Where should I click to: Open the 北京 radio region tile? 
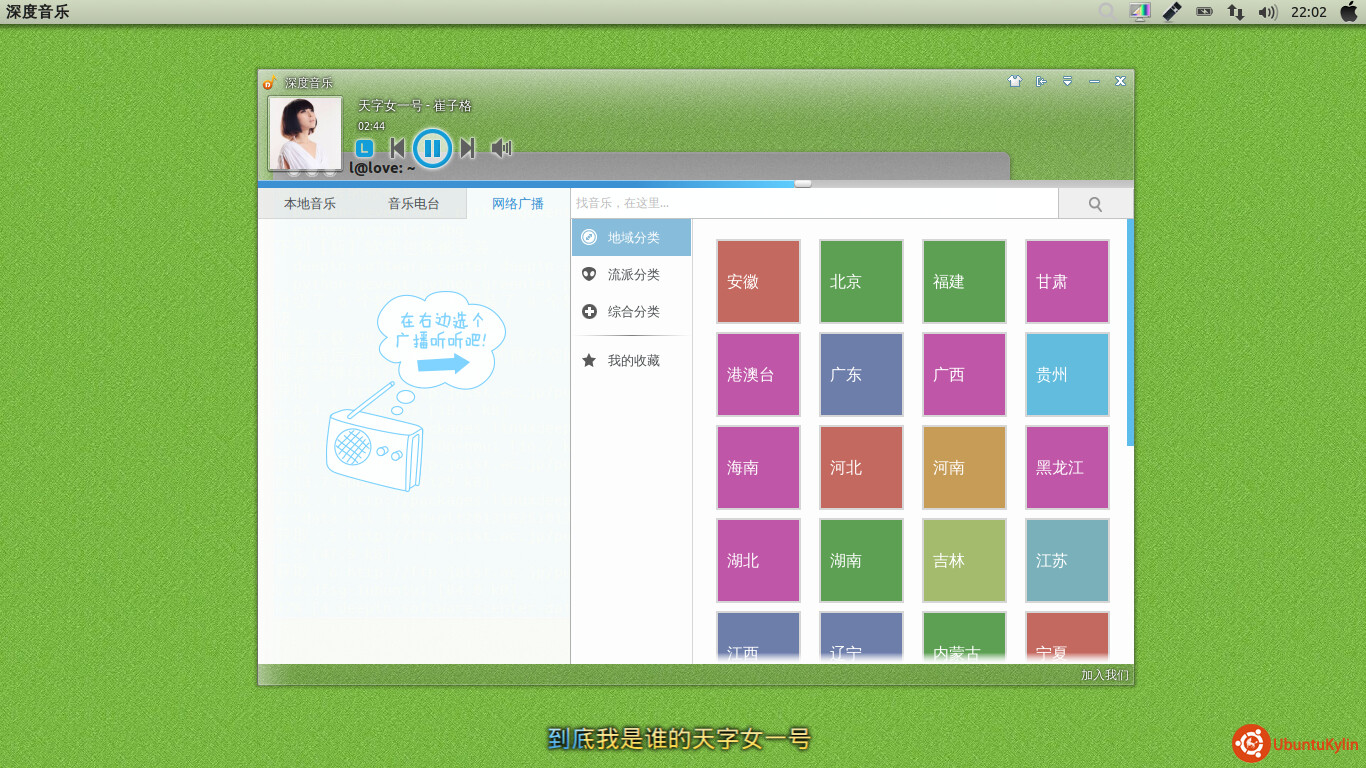click(861, 282)
